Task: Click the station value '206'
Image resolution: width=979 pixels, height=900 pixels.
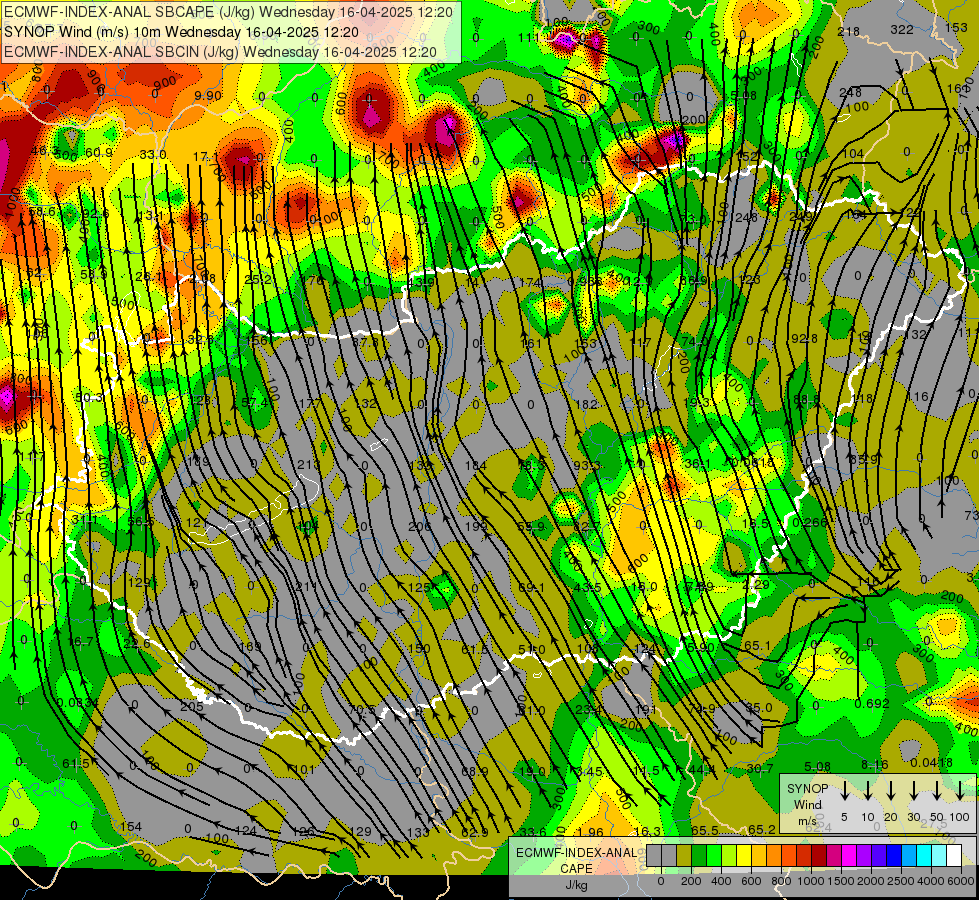Action: tap(419, 527)
